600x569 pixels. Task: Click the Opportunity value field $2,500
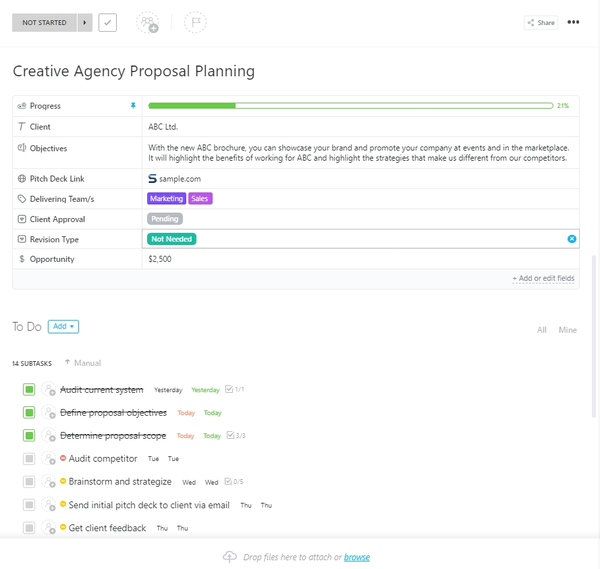pos(160,259)
